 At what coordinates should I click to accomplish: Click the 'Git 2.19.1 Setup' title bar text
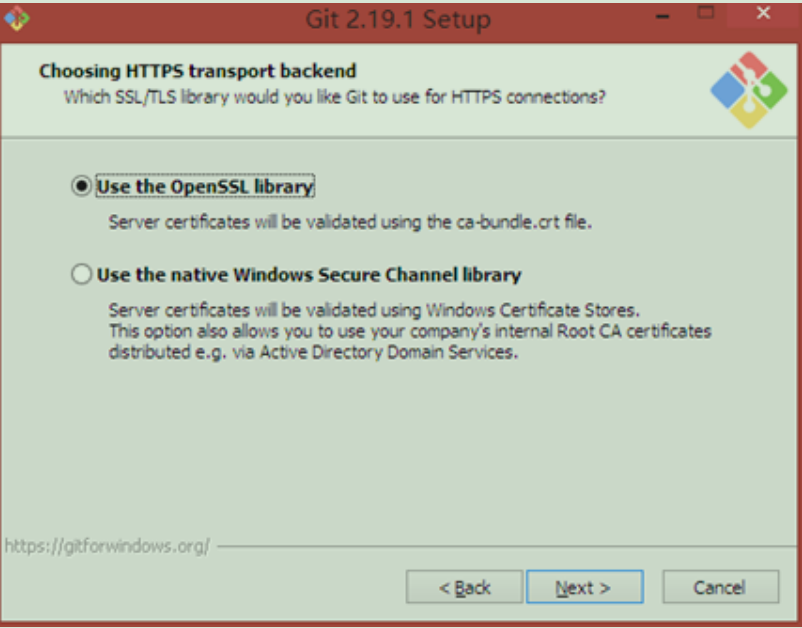pos(398,20)
